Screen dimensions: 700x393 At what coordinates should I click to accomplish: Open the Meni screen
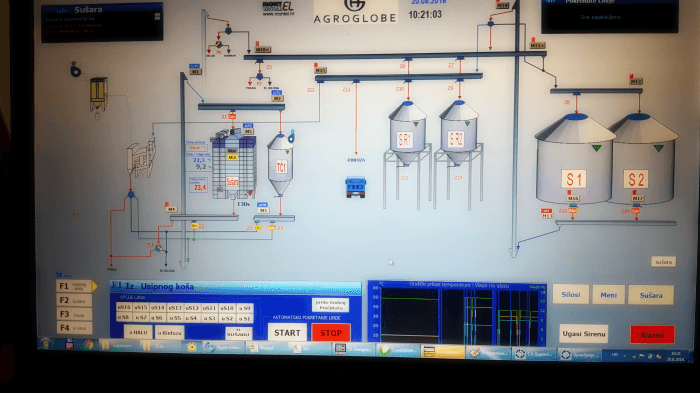pos(608,295)
